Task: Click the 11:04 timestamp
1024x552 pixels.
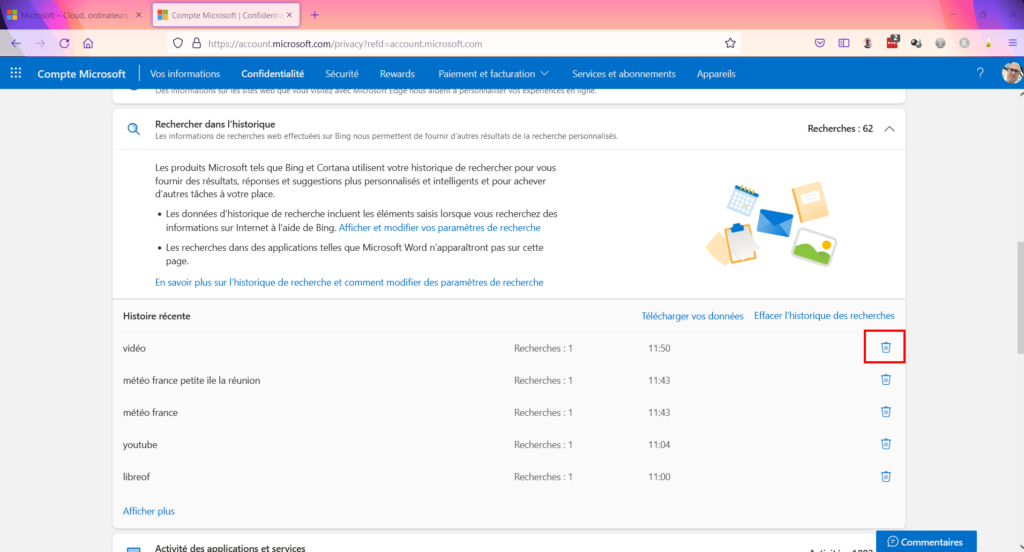Action: (659, 445)
